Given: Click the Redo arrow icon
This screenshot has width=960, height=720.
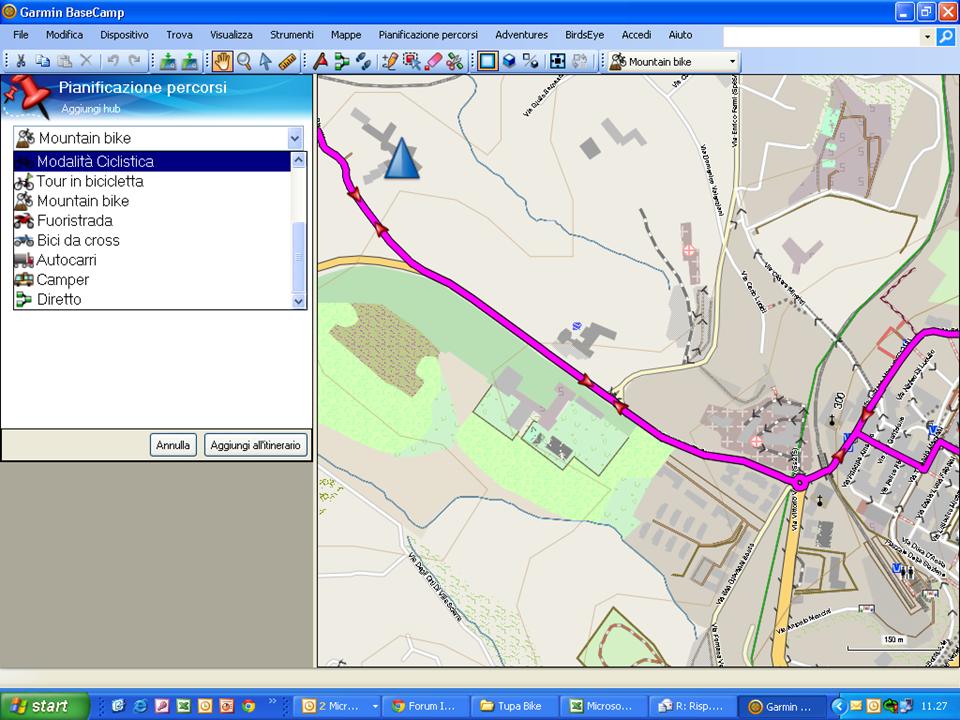Looking at the screenshot, I should pyautogui.click(x=135, y=61).
